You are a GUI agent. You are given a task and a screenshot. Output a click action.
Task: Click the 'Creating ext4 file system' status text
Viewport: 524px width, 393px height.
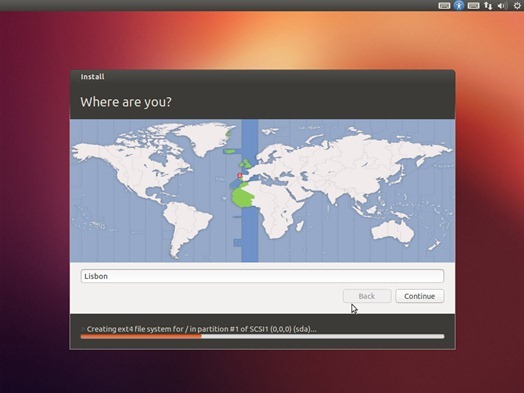point(202,329)
